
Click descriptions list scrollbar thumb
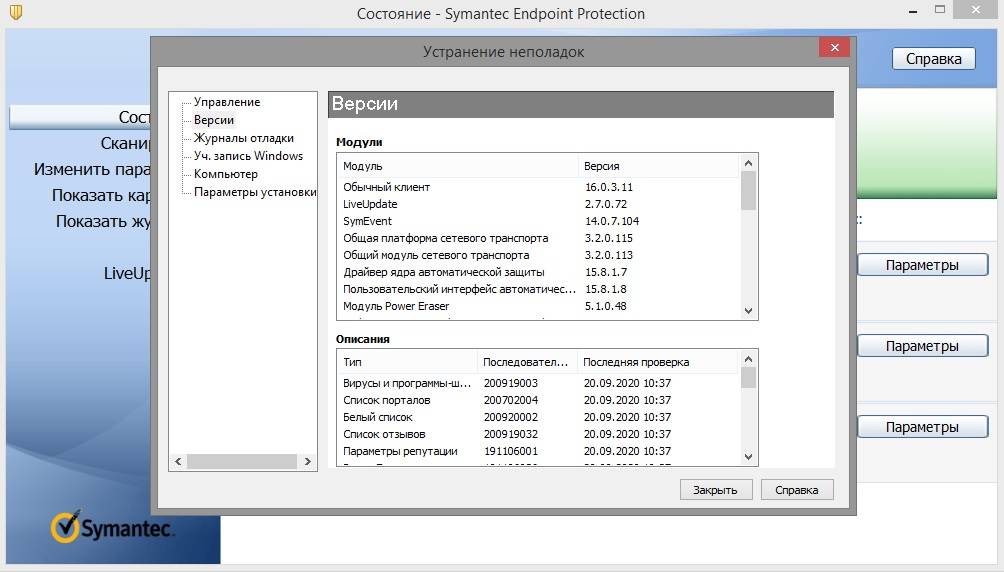click(x=748, y=377)
